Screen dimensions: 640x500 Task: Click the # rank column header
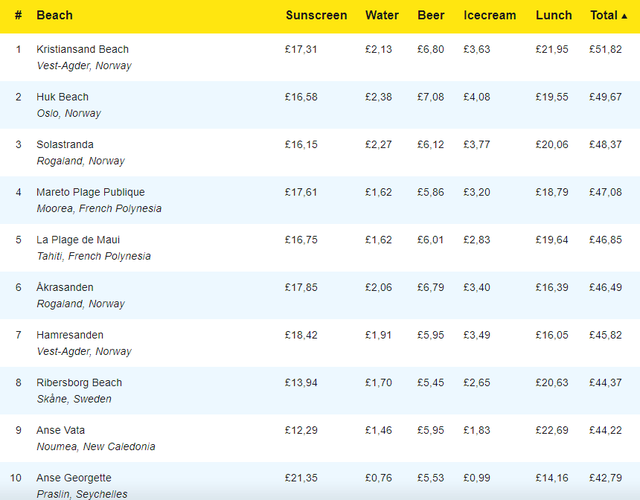pos(18,15)
